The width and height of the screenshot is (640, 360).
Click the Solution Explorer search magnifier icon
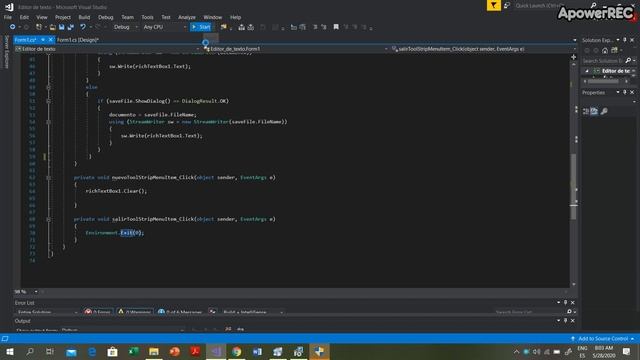pyautogui.click(x=628, y=60)
